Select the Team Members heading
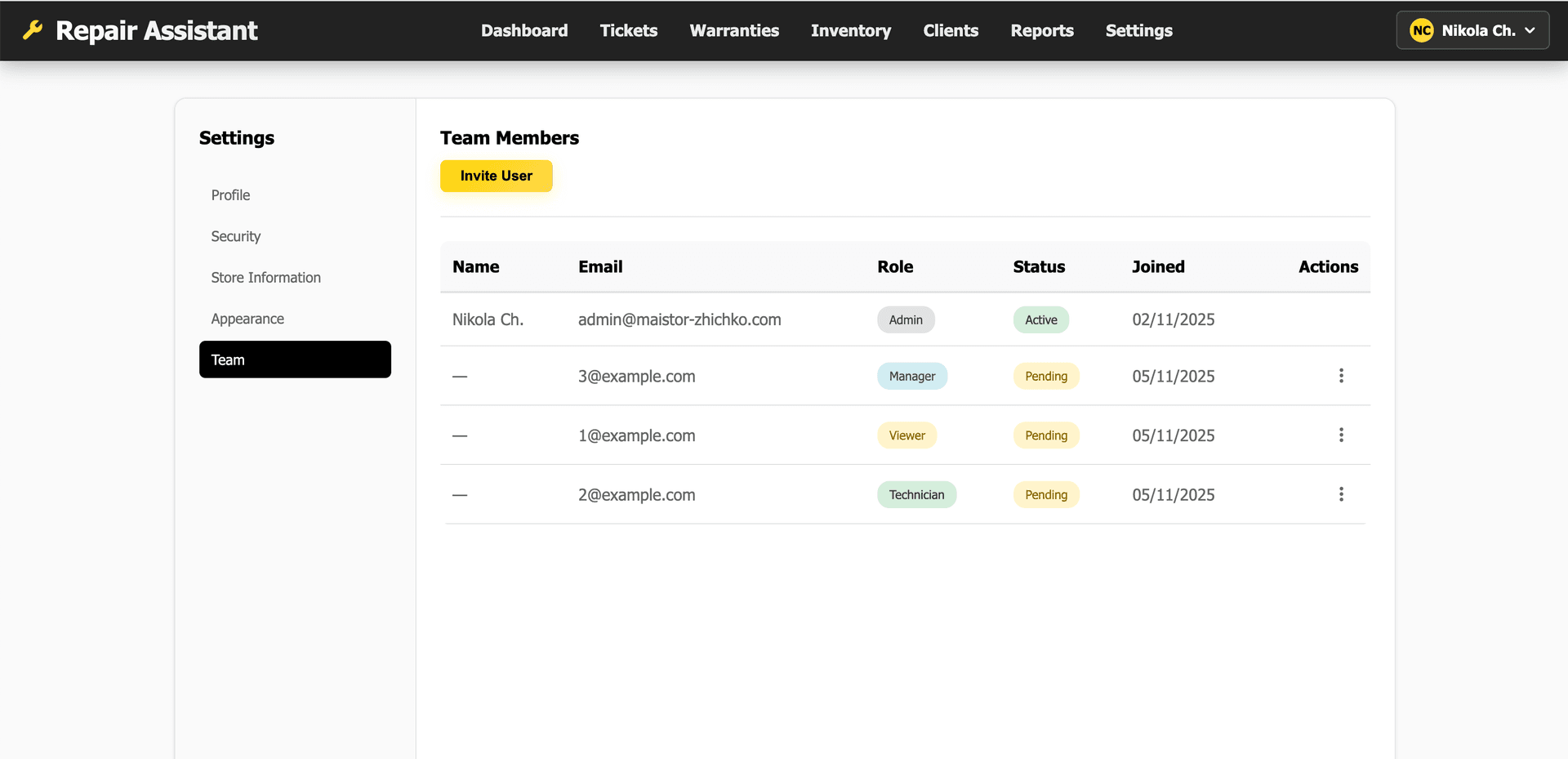1568x759 pixels. click(509, 137)
